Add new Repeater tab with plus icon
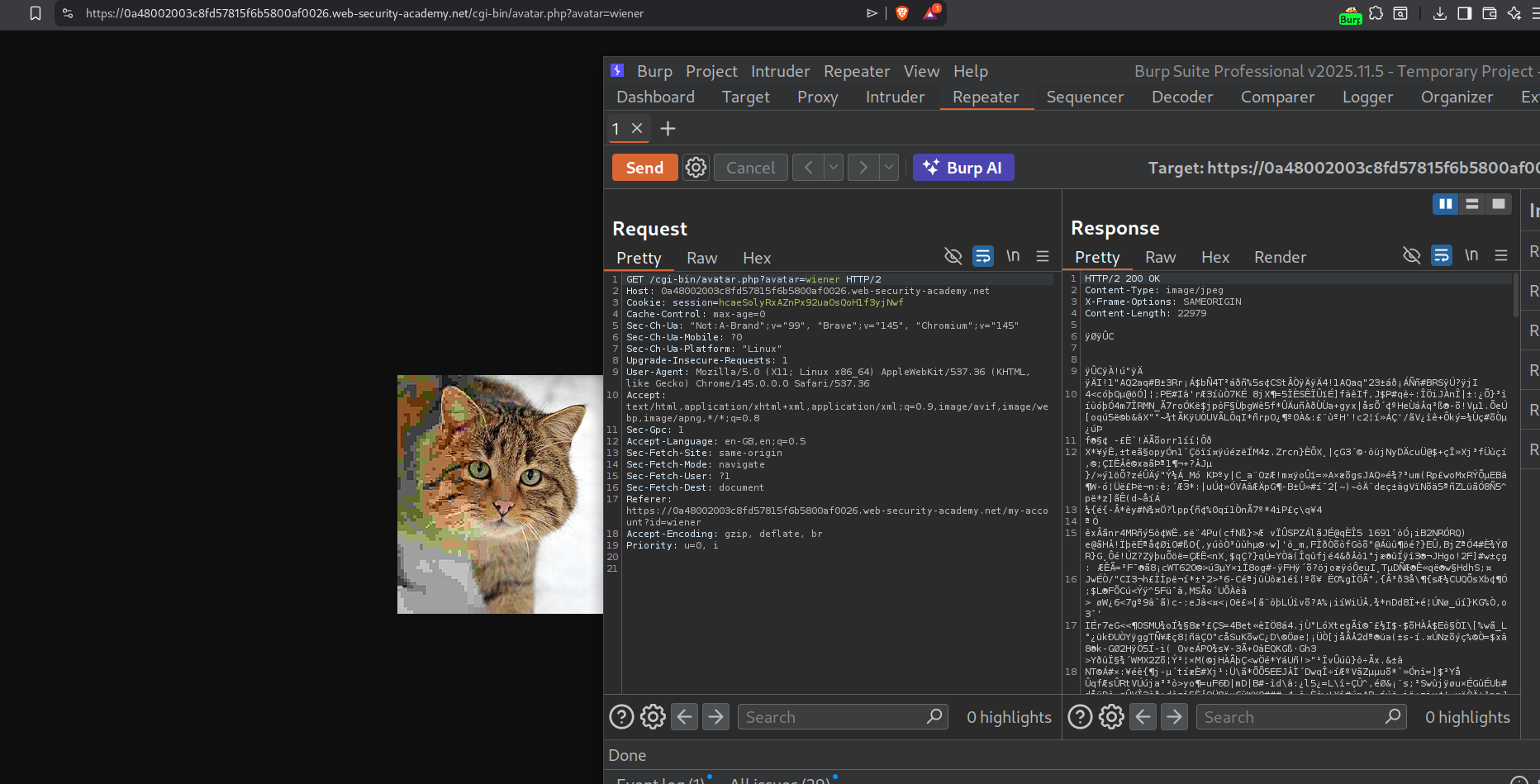Screen dimensions: 1540x784 pos(668,129)
